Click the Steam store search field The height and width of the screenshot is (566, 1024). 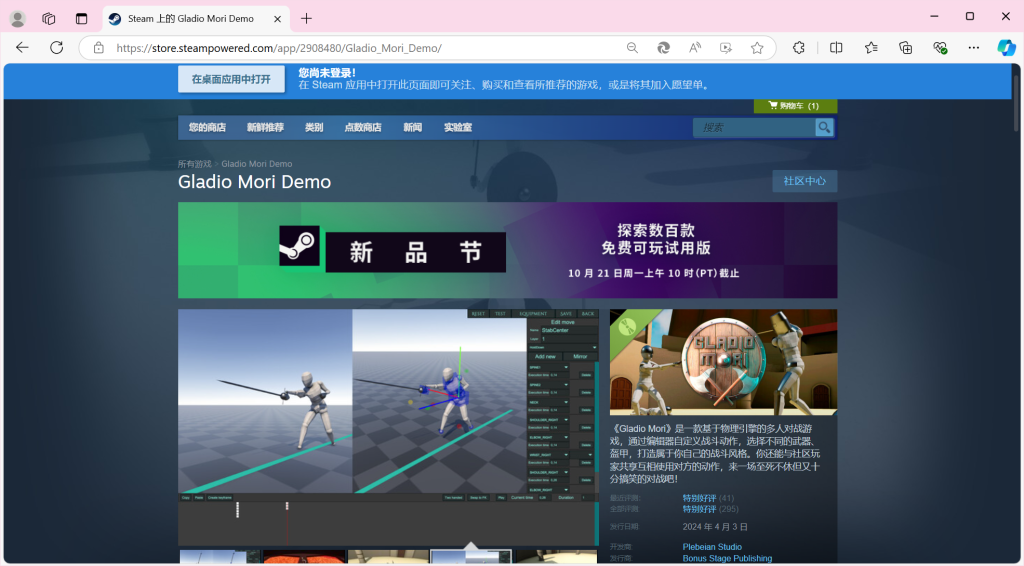click(754, 127)
